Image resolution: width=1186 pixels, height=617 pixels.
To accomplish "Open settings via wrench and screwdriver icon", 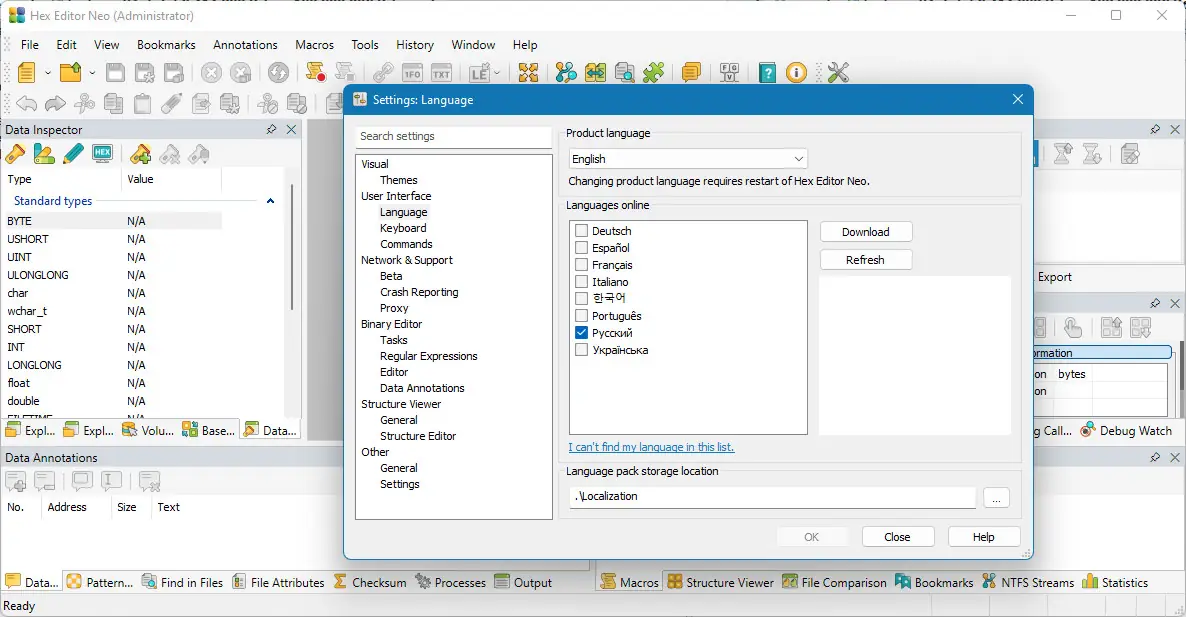I will (x=838, y=73).
